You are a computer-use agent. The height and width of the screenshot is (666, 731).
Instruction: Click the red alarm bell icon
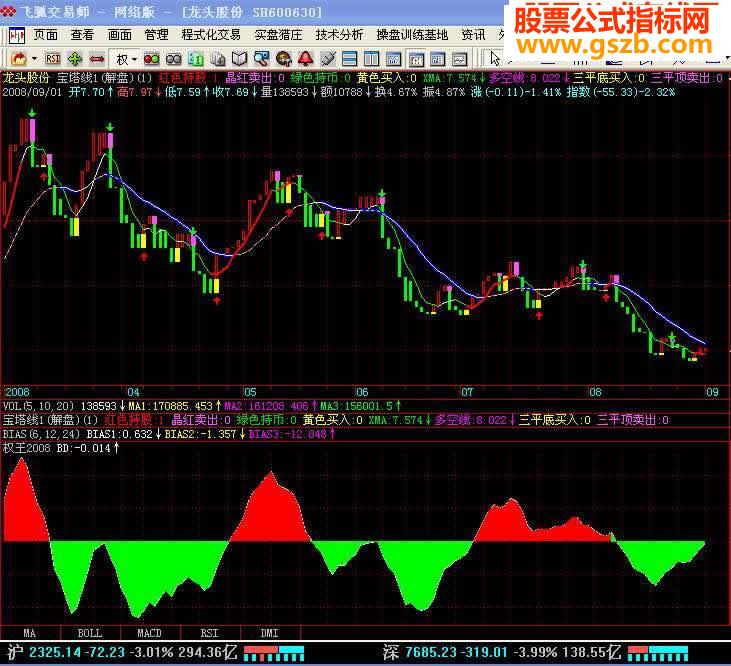[305, 59]
